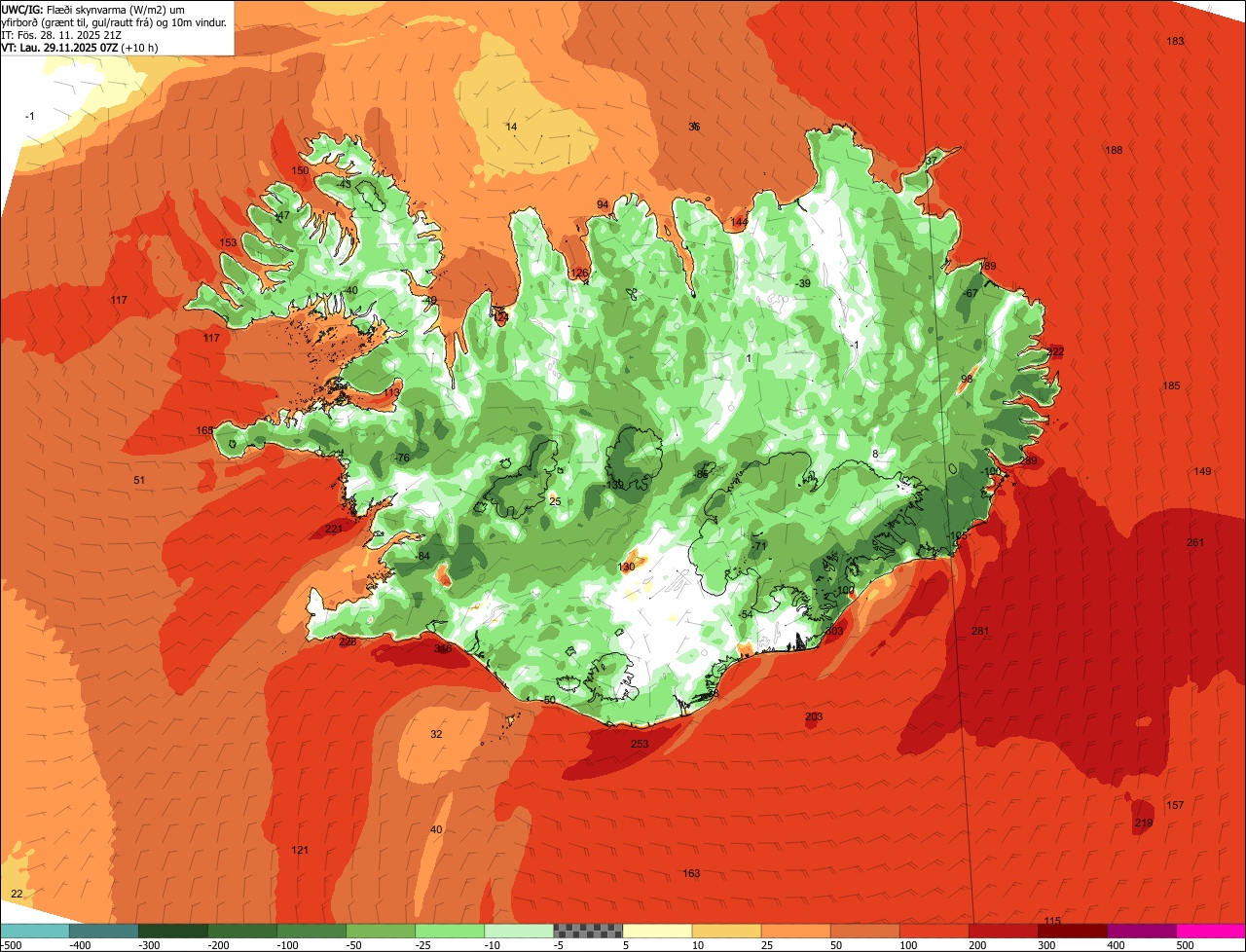Click magenta legend swatch right of 500
1246x952 pixels.
coord(1211,931)
